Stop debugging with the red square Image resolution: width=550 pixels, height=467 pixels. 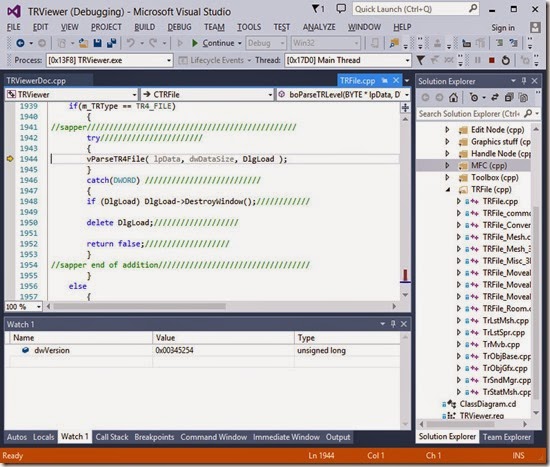[x=492, y=61]
